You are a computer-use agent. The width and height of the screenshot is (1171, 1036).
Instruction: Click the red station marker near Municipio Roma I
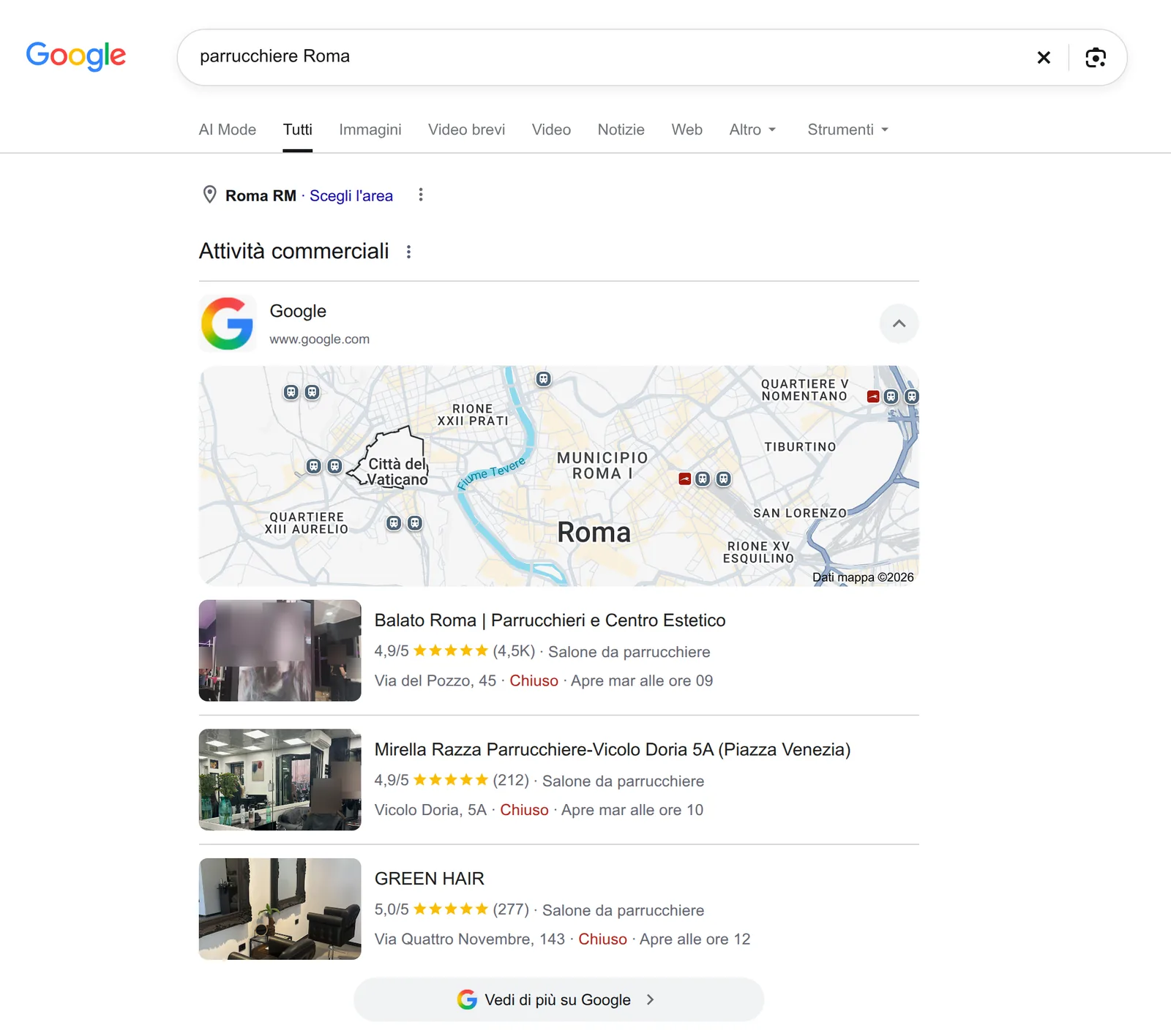click(684, 478)
